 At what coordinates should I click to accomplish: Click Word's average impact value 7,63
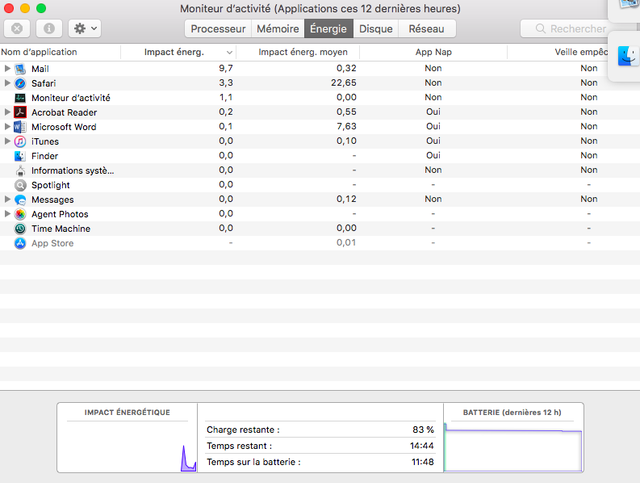click(x=346, y=127)
